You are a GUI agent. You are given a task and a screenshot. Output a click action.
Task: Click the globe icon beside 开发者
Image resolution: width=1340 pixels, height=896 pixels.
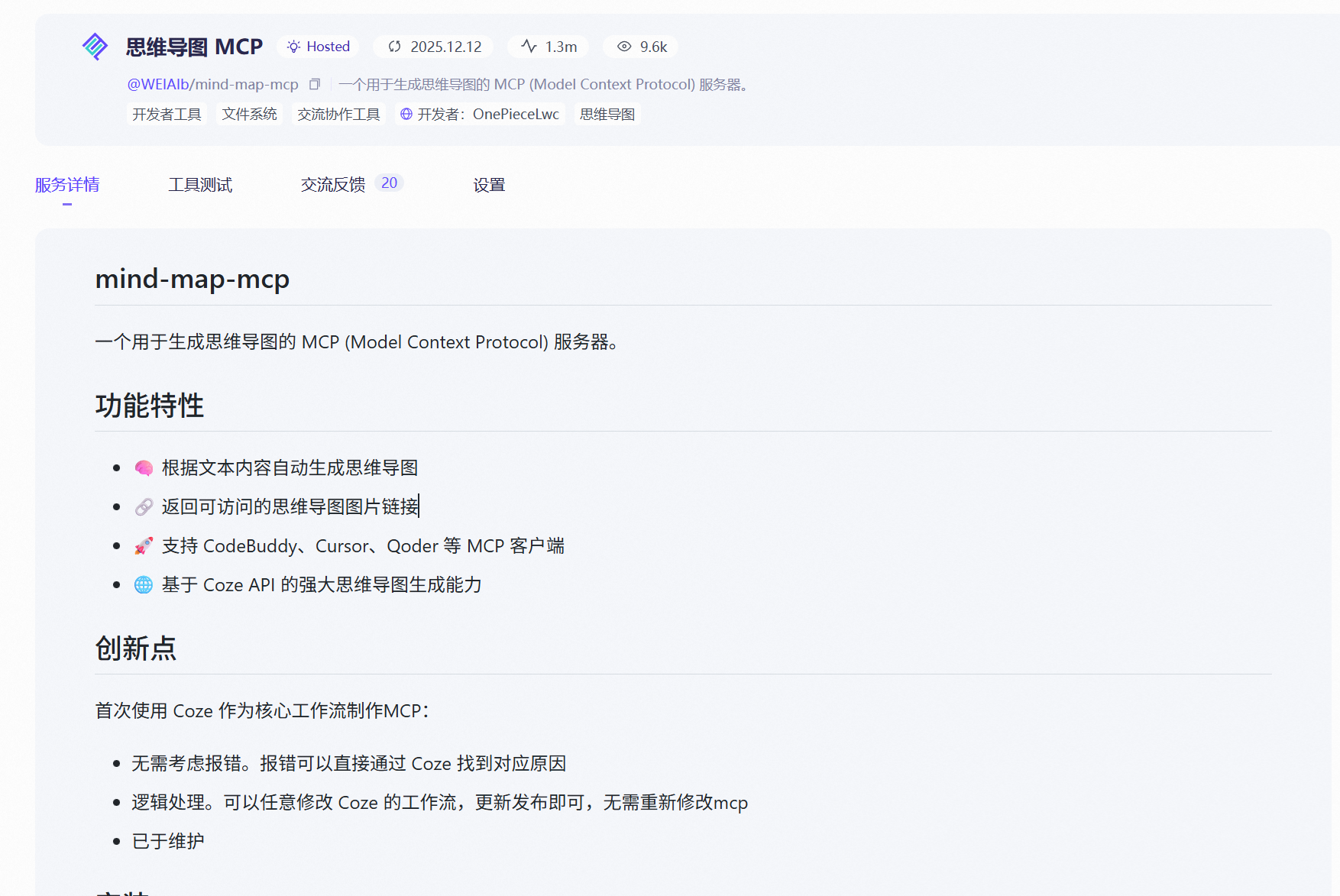click(406, 114)
